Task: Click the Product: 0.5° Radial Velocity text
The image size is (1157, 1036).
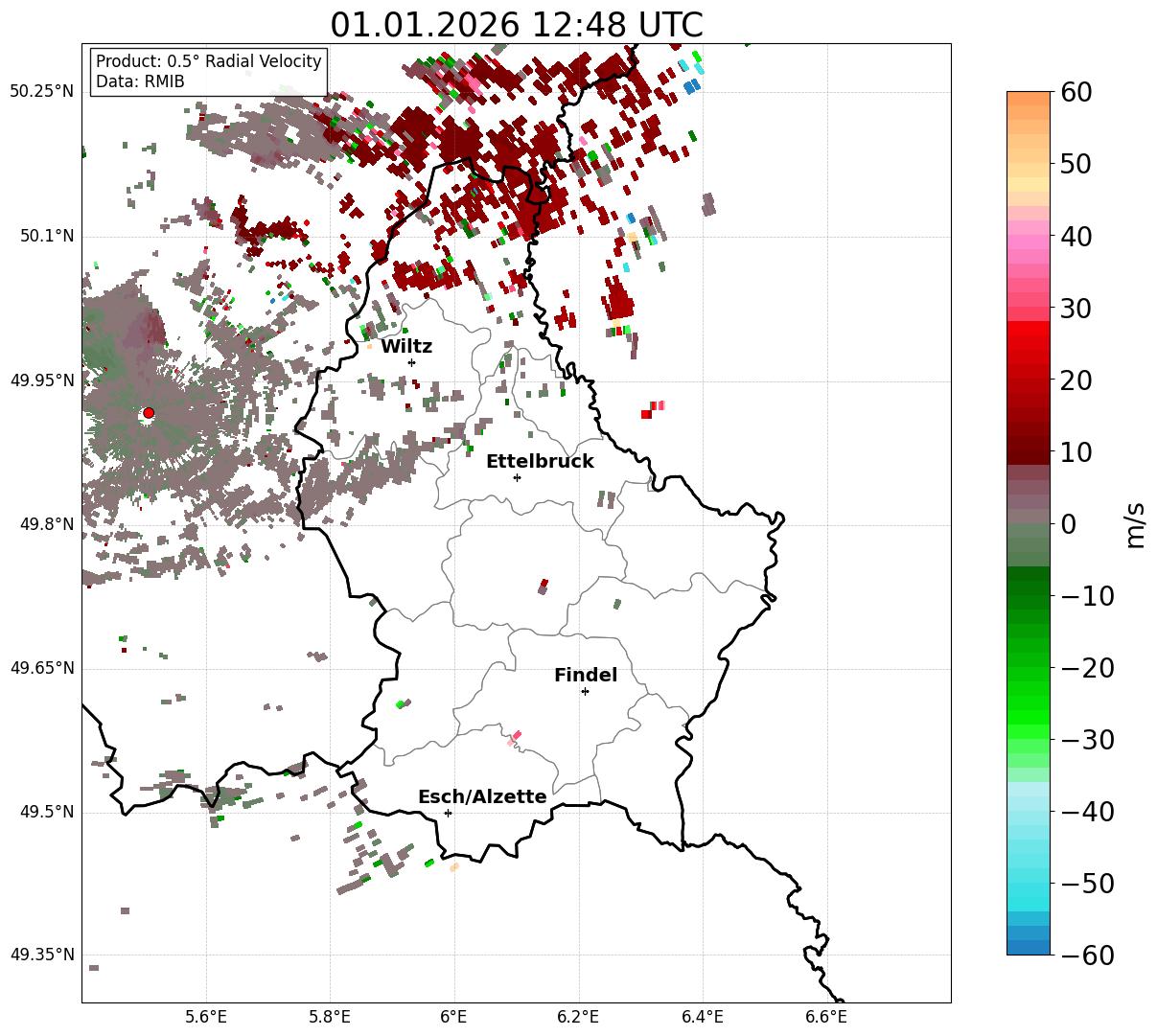Action: click(x=209, y=61)
